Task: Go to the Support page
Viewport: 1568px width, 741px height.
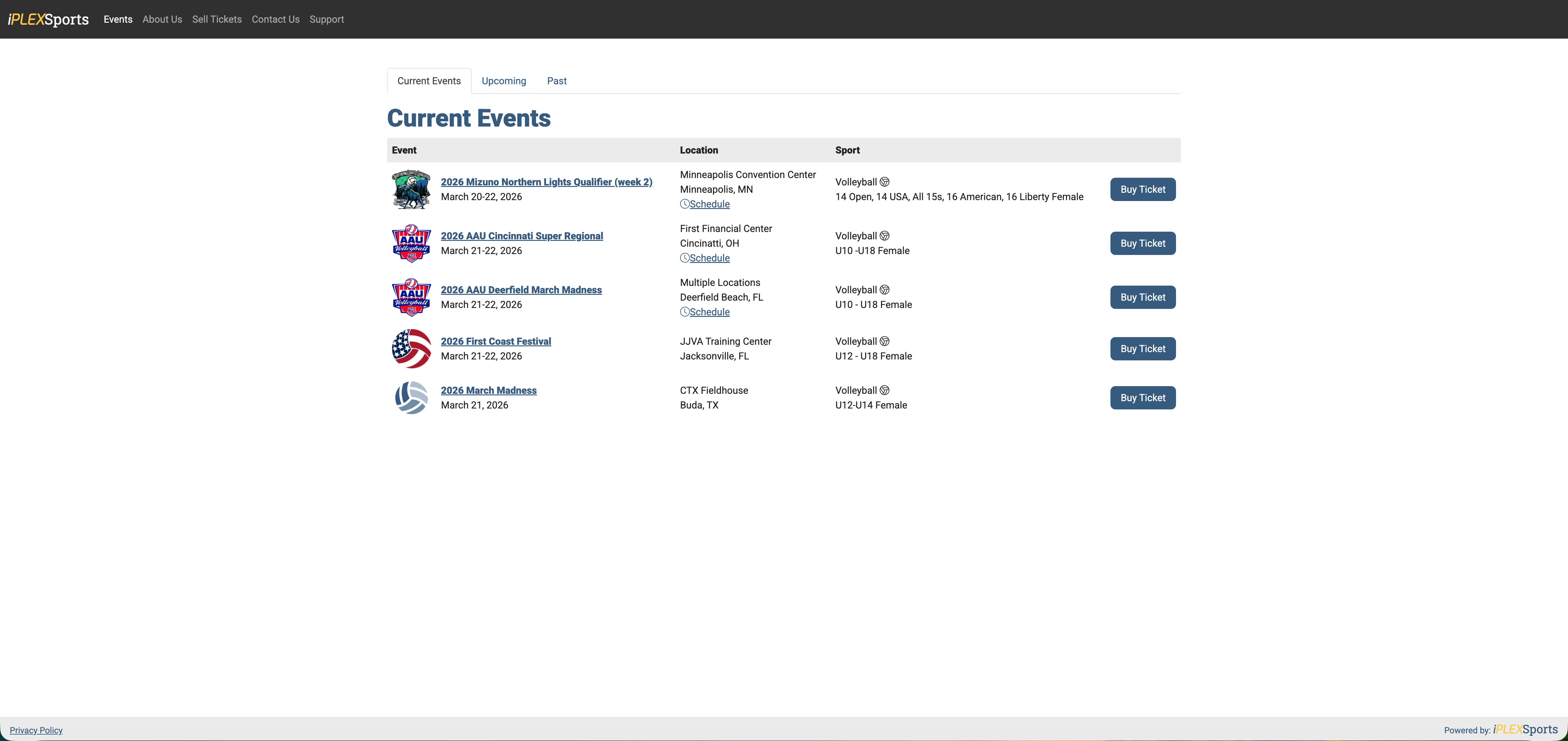Action: 326,20
